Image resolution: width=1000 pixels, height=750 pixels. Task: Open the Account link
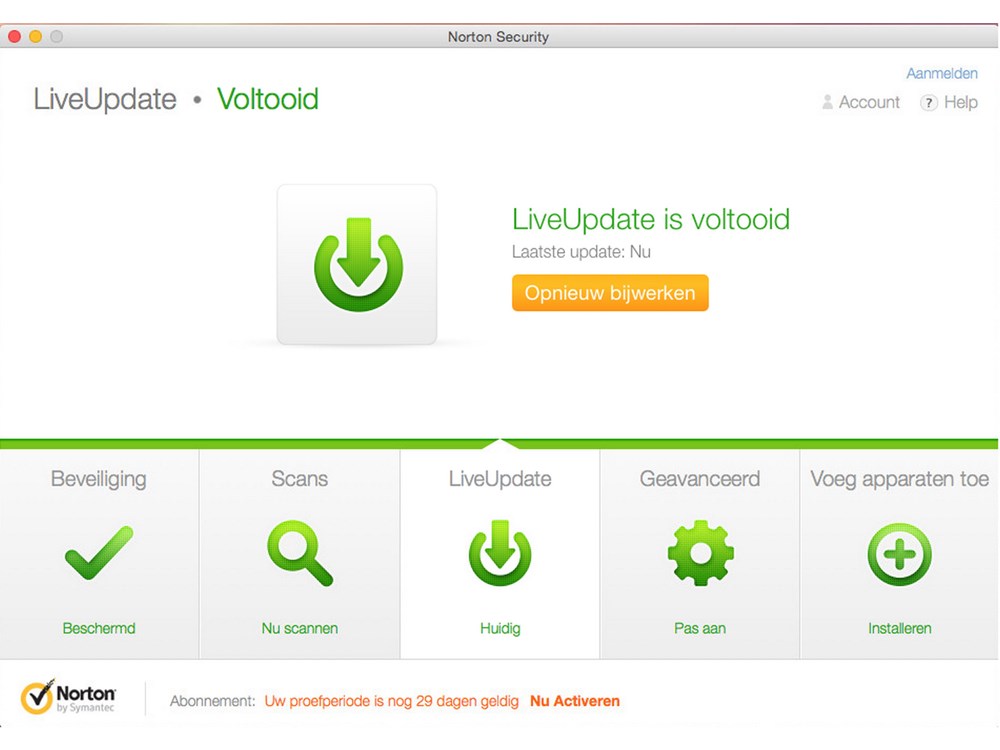point(869,102)
